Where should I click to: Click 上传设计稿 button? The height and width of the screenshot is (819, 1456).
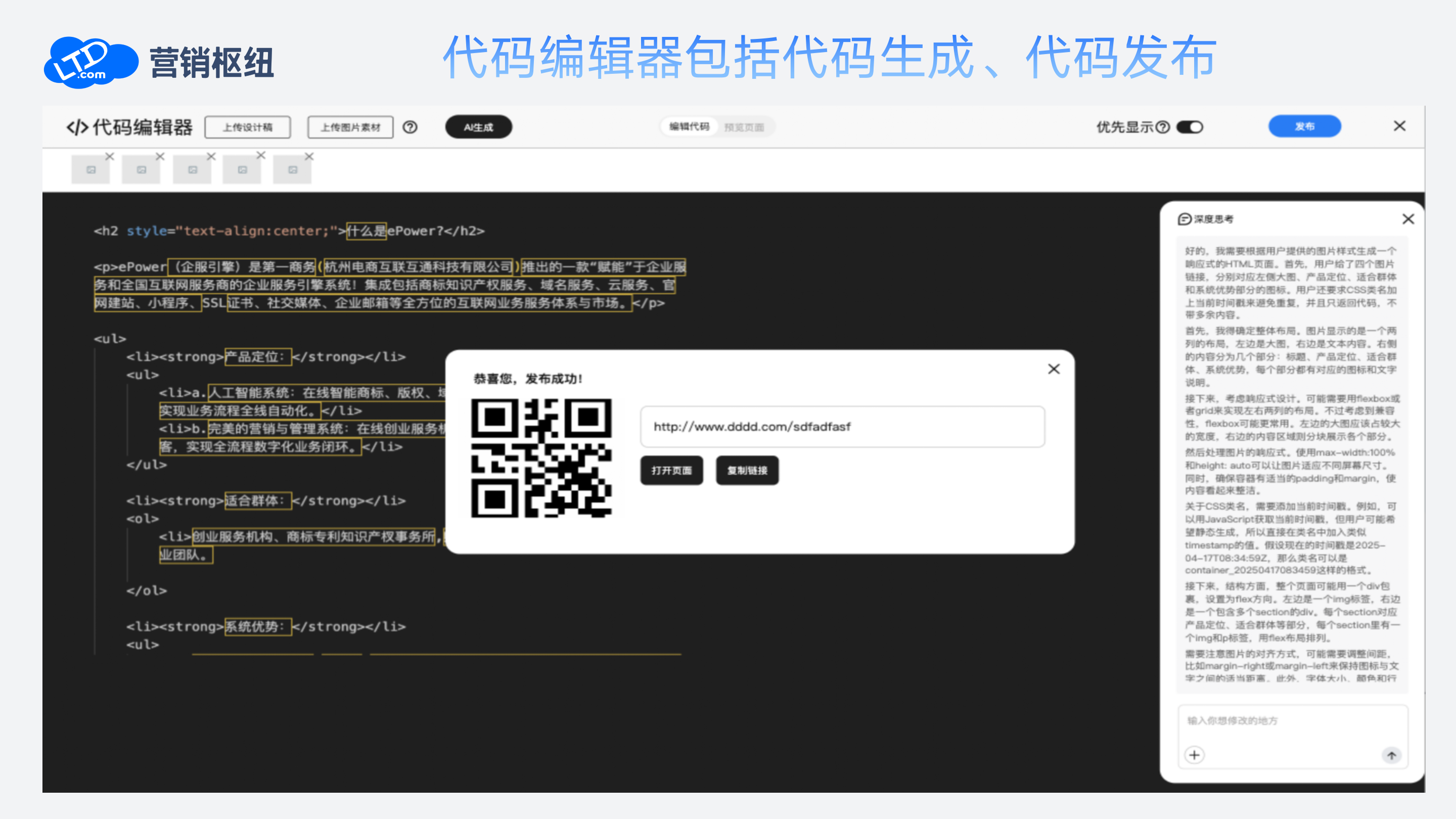point(248,127)
